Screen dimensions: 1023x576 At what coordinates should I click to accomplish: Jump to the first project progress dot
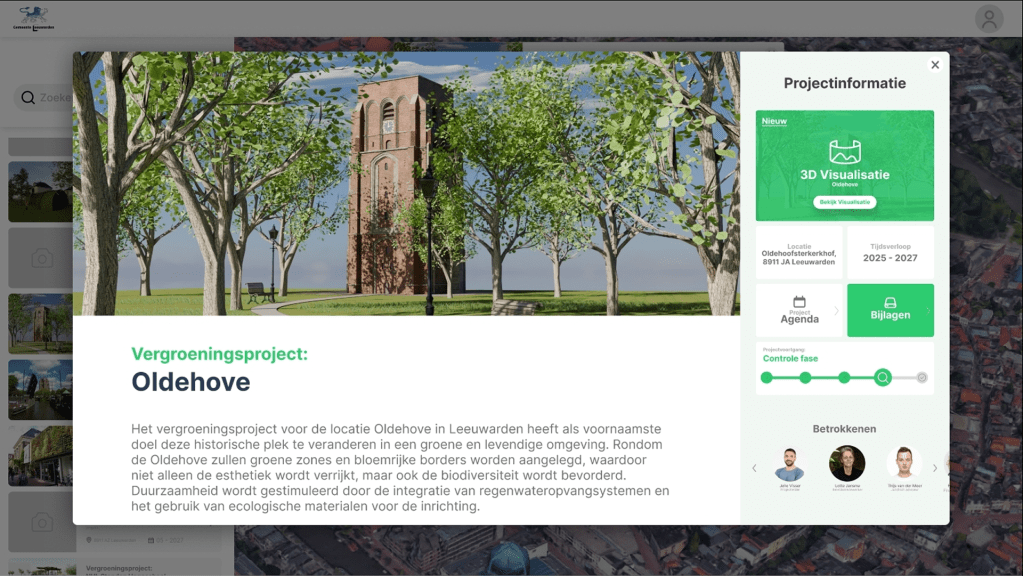[767, 377]
